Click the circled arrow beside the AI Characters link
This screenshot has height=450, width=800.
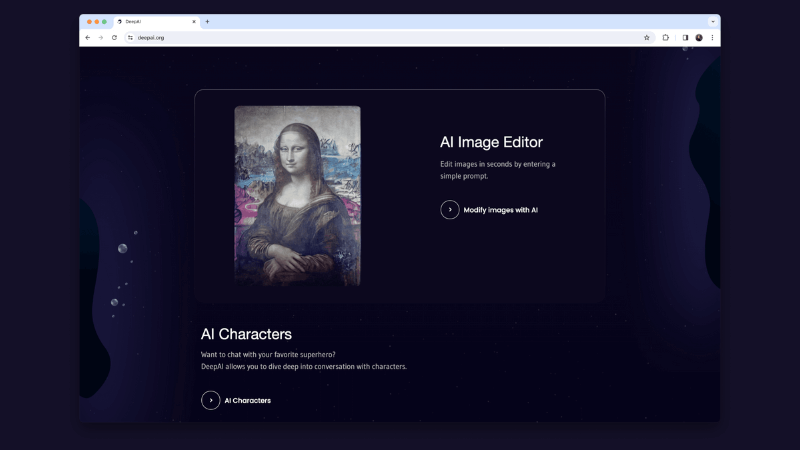[x=210, y=401]
